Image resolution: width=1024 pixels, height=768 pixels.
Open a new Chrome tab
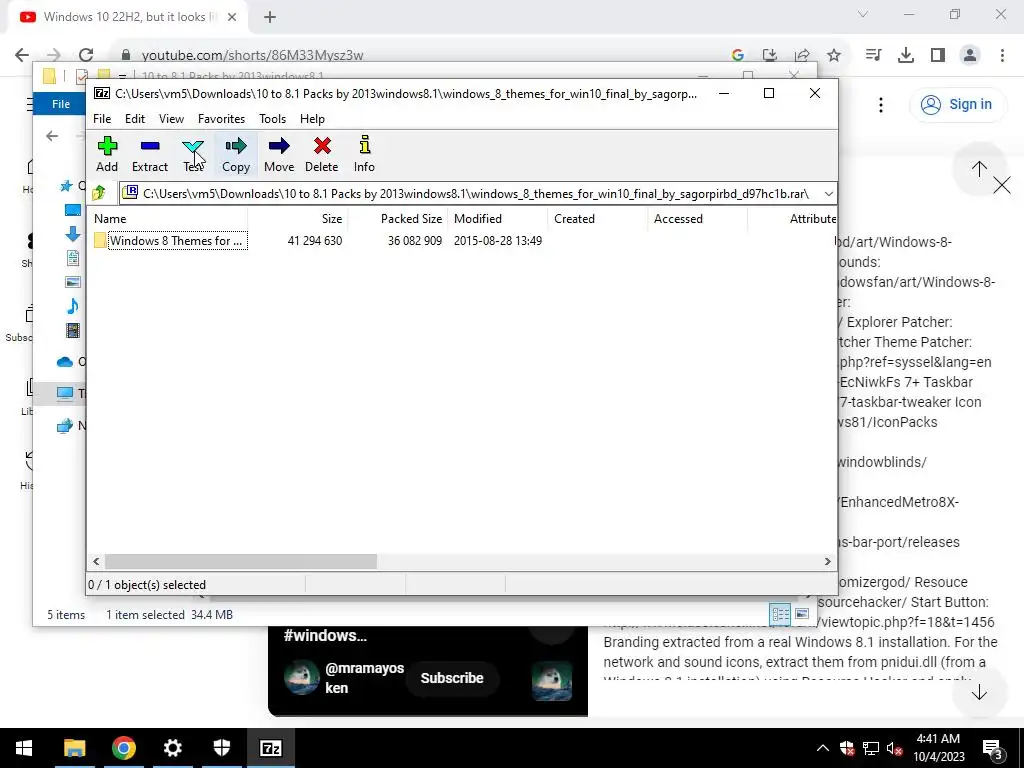(x=270, y=17)
